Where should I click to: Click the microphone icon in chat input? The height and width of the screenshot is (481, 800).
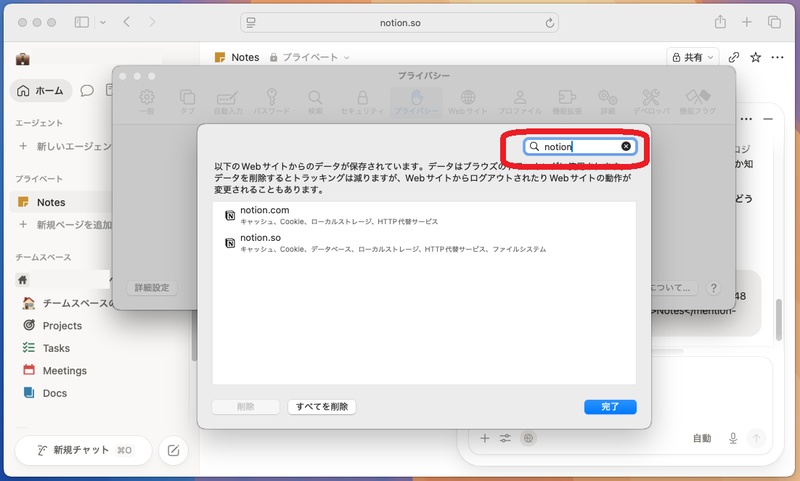click(733, 438)
